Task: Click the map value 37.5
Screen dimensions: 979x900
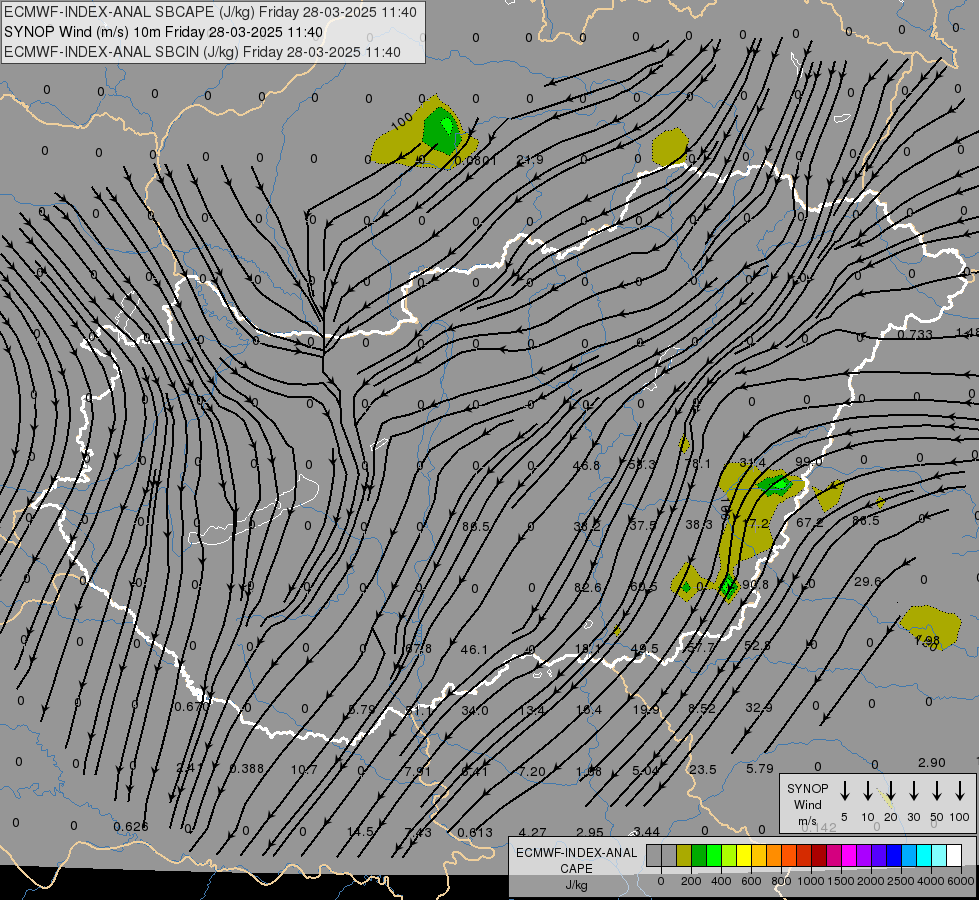Action: point(642,525)
